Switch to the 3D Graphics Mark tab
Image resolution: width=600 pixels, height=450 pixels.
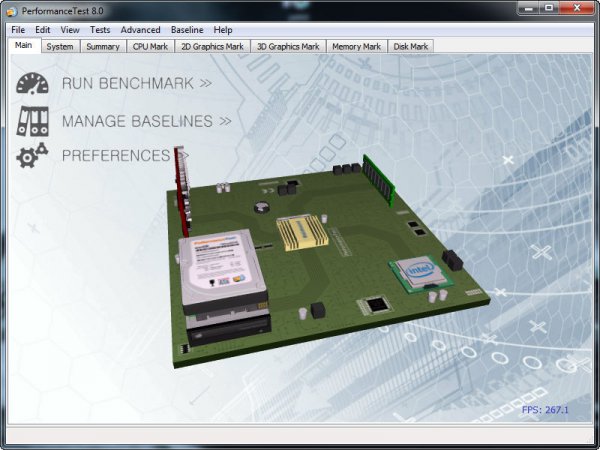(288, 46)
